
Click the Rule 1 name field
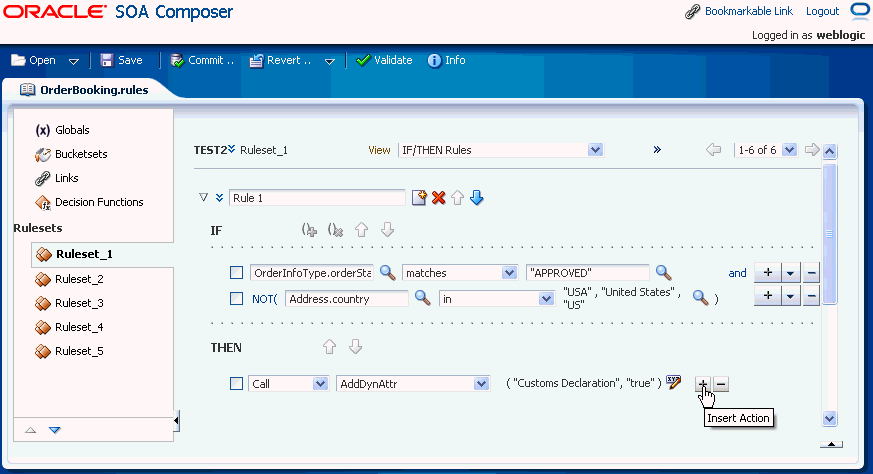pos(317,198)
